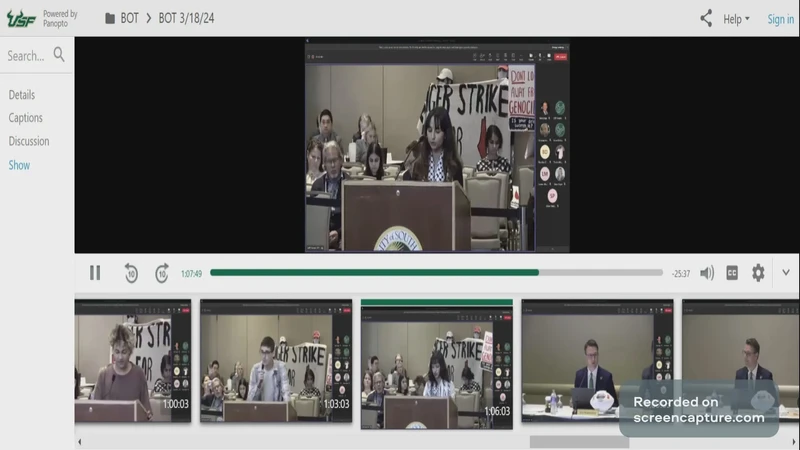Click the thumbnail strip right scroll arrow
Viewport: 800px width, 450px height.
[794, 442]
